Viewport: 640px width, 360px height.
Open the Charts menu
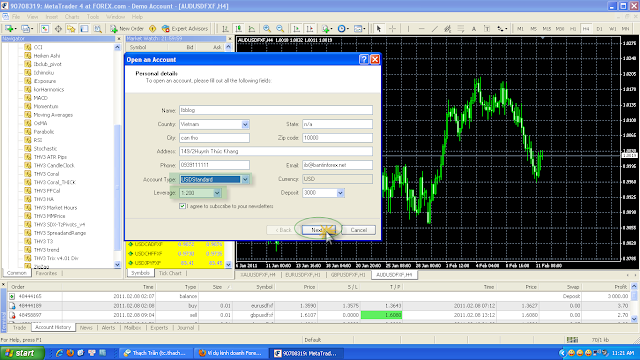[72, 17]
